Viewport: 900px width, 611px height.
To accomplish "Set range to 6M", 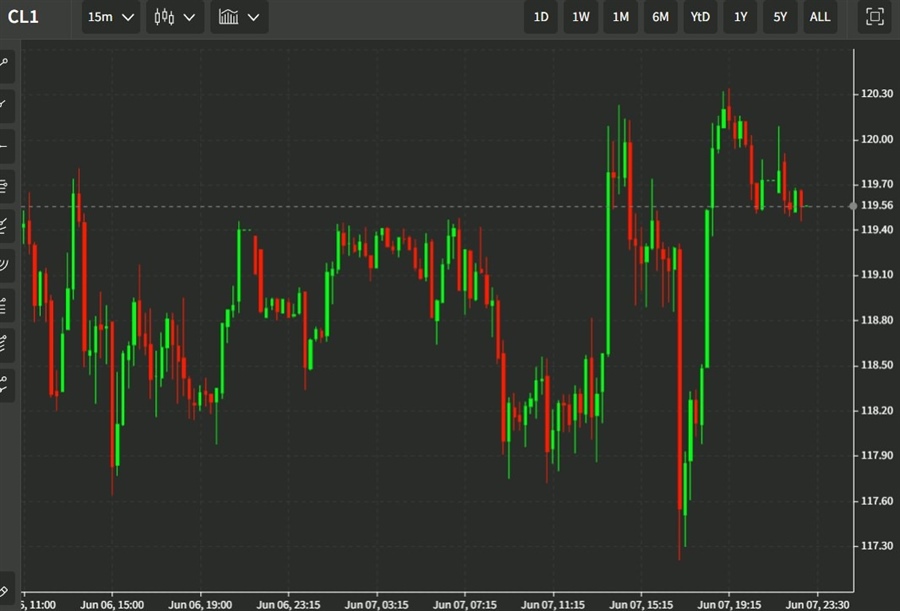I will pyautogui.click(x=660, y=17).
